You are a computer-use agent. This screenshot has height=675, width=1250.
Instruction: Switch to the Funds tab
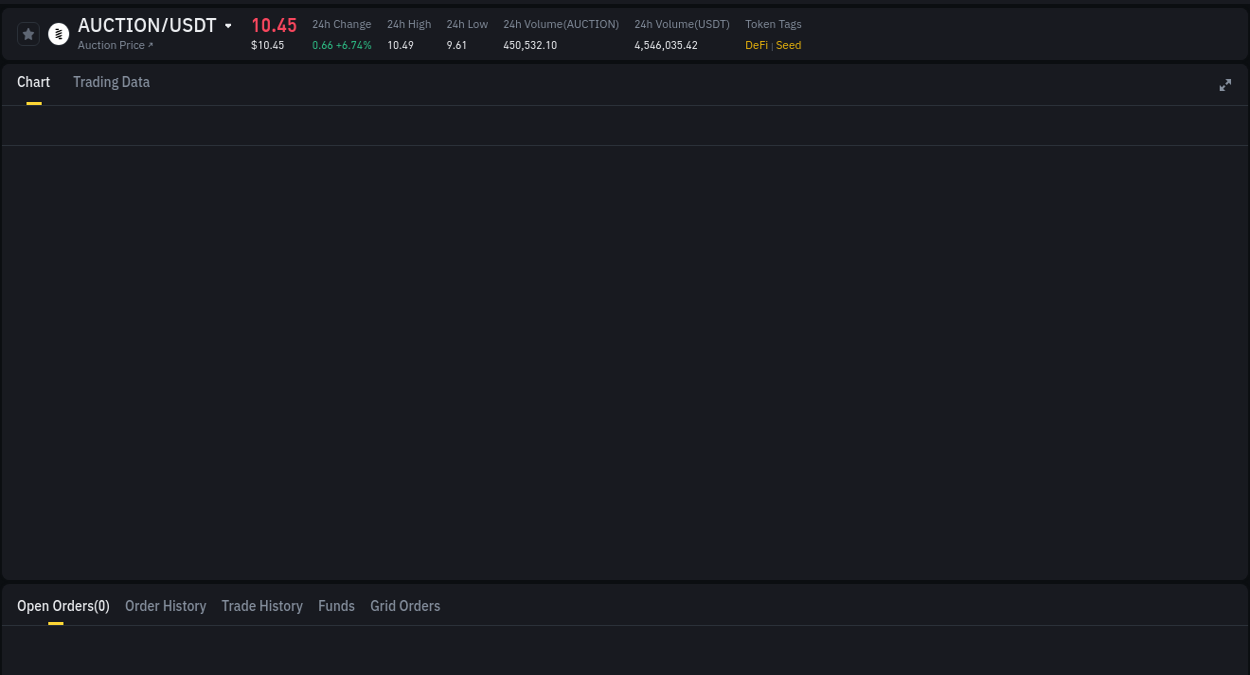point(336,605)
